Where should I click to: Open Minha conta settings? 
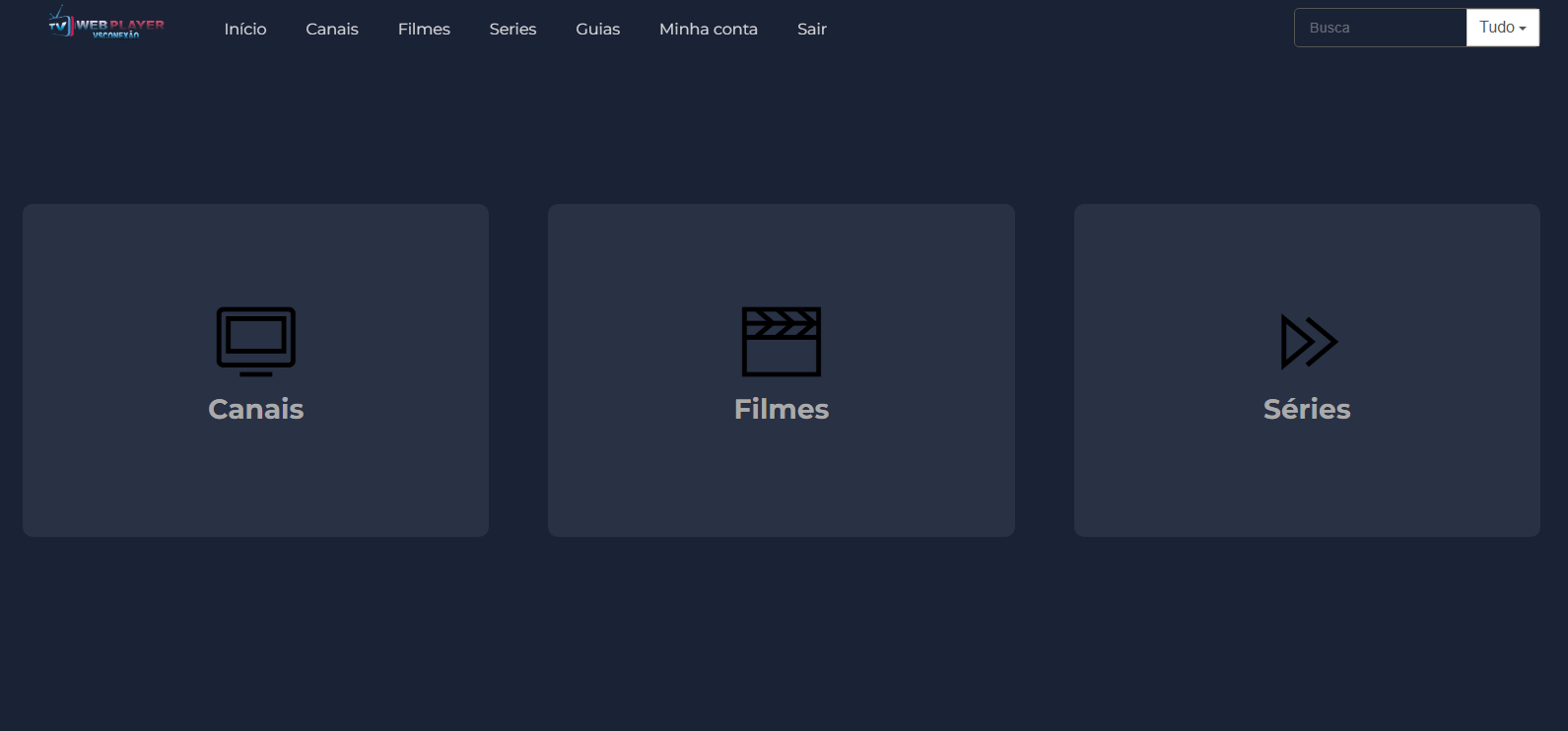pos(708,30)
